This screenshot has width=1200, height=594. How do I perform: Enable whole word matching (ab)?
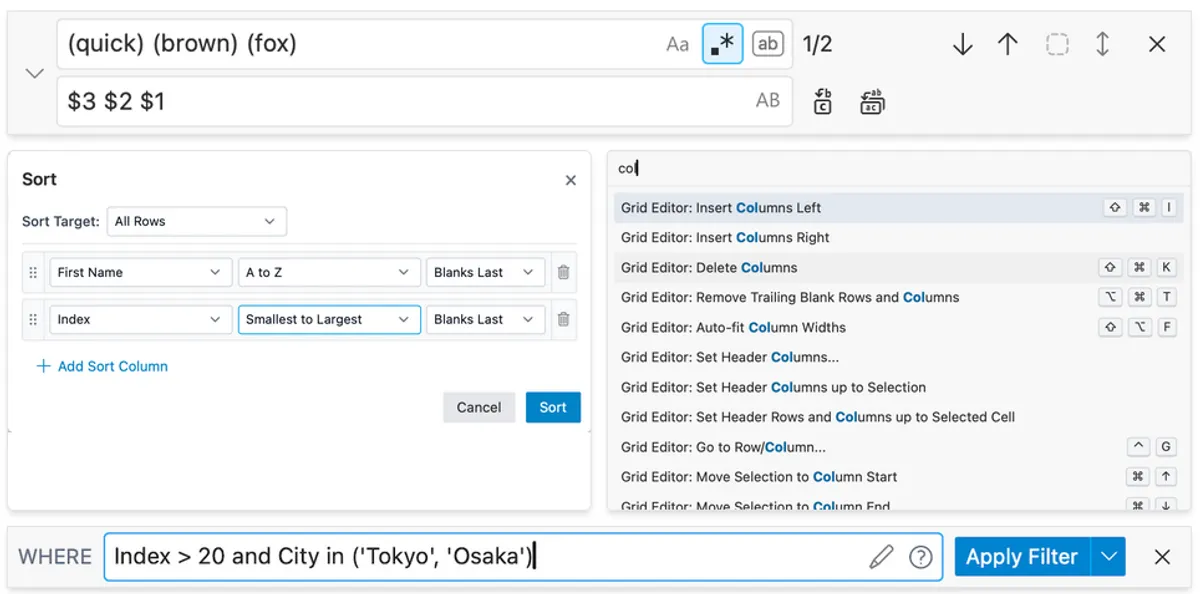pos(767,43)
